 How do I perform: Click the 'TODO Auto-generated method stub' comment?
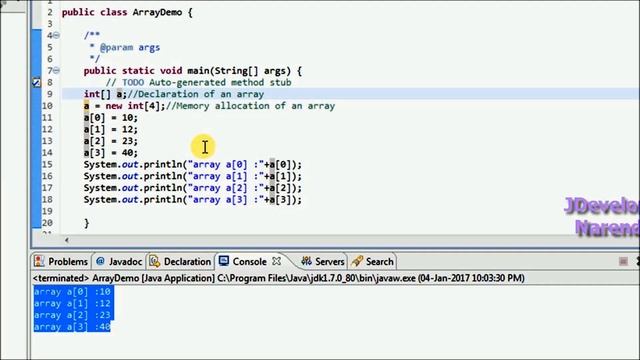click(x=199, y=82)
